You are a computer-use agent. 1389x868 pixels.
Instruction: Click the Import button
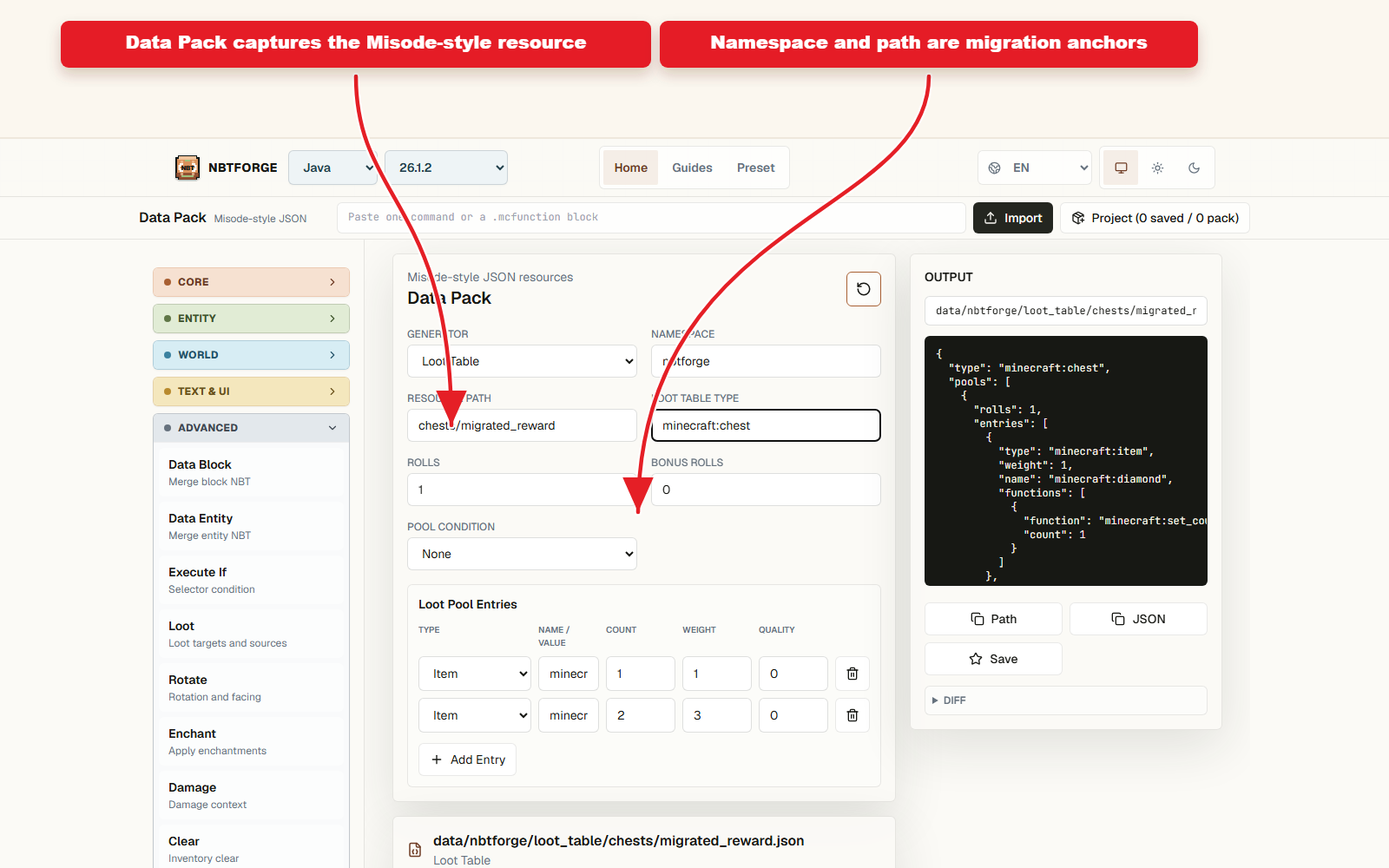point(1013,218)
